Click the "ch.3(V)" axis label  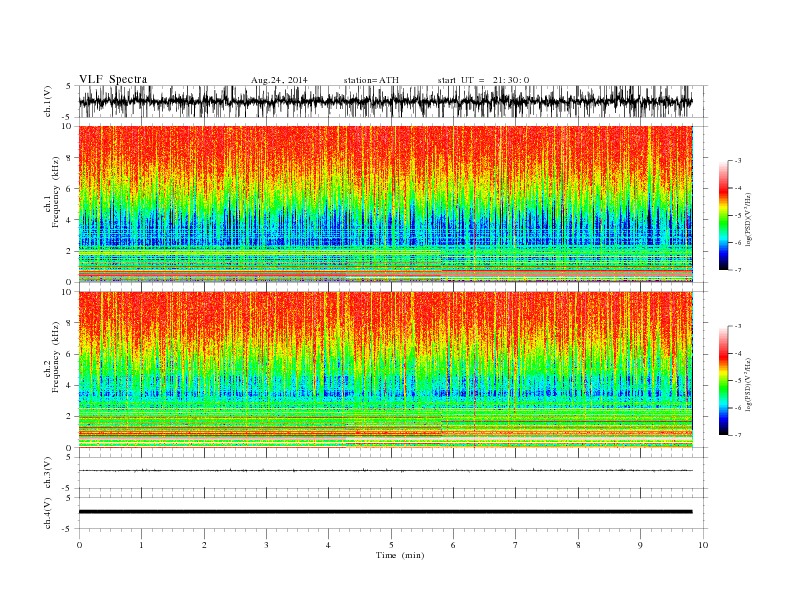tap(48, 473)
